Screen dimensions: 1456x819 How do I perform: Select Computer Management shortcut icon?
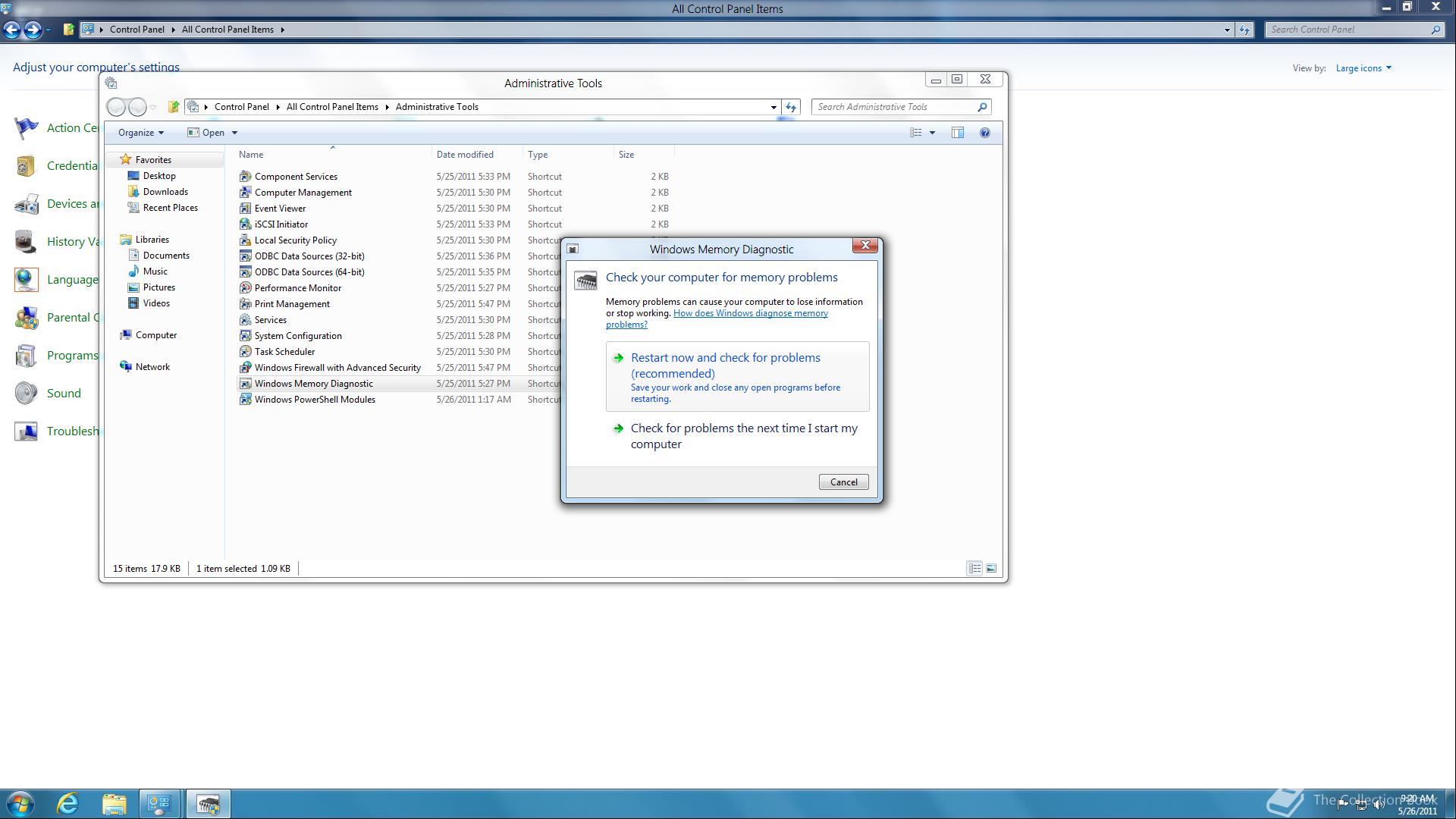tap(245, 192)
